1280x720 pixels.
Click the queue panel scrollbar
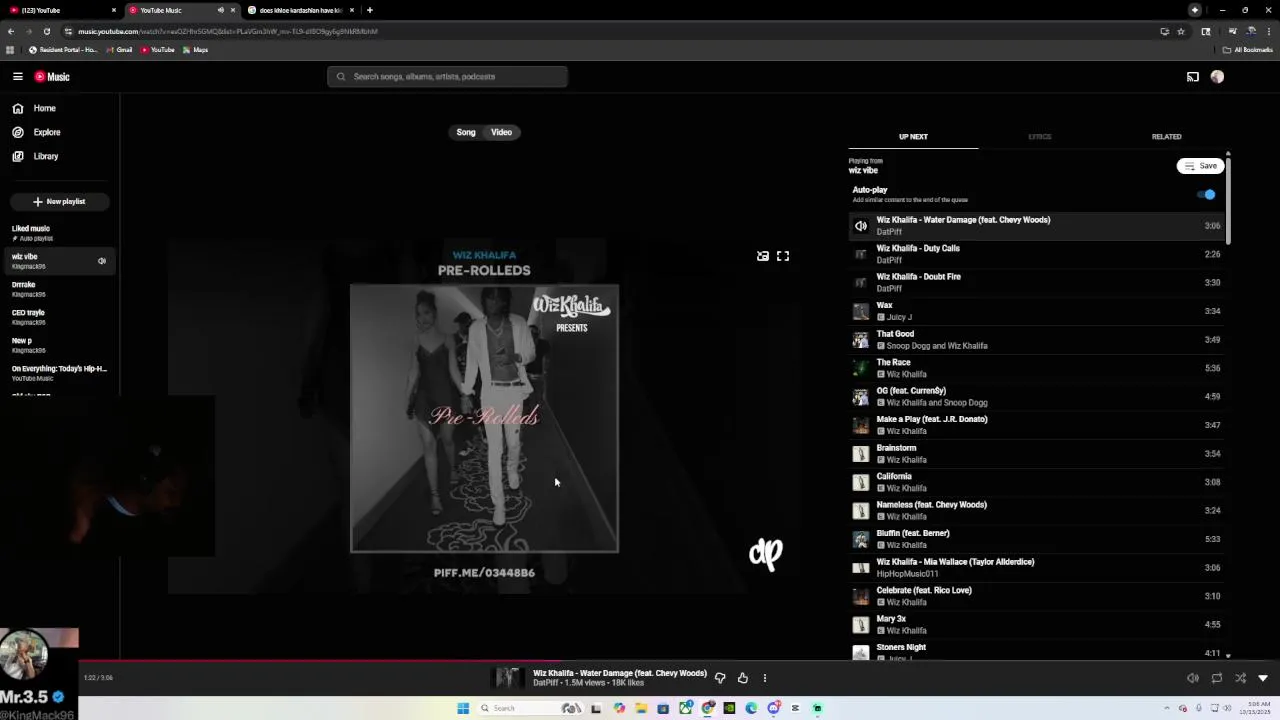coord(1228,200)
